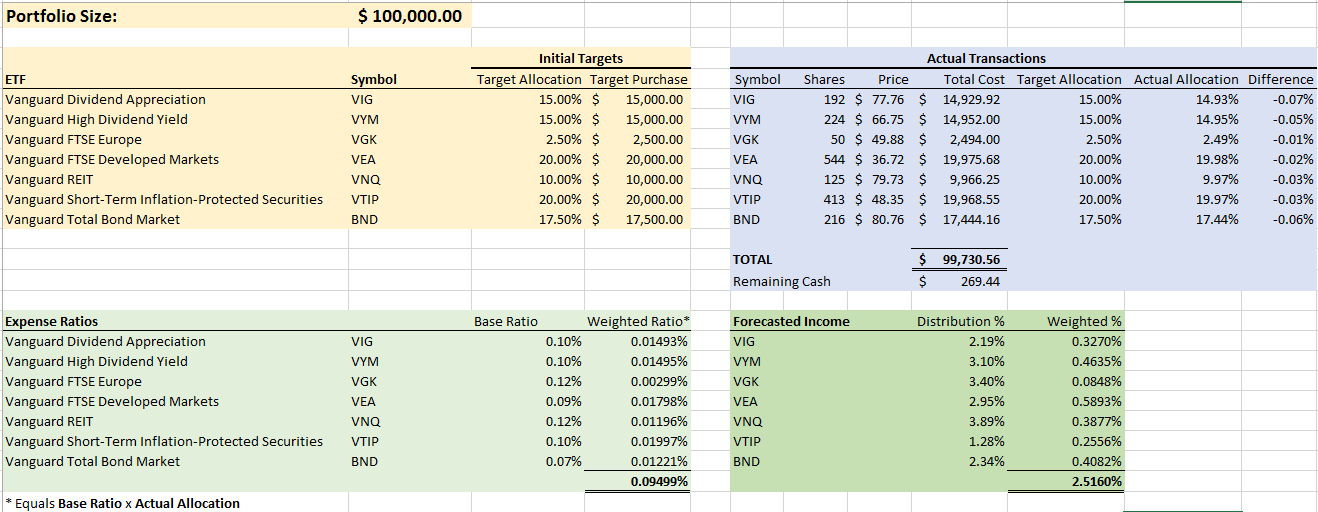Click the 'Distribution %' column header
The width and height of the screenshot is (1318, 512).
[x=961, y=321]
